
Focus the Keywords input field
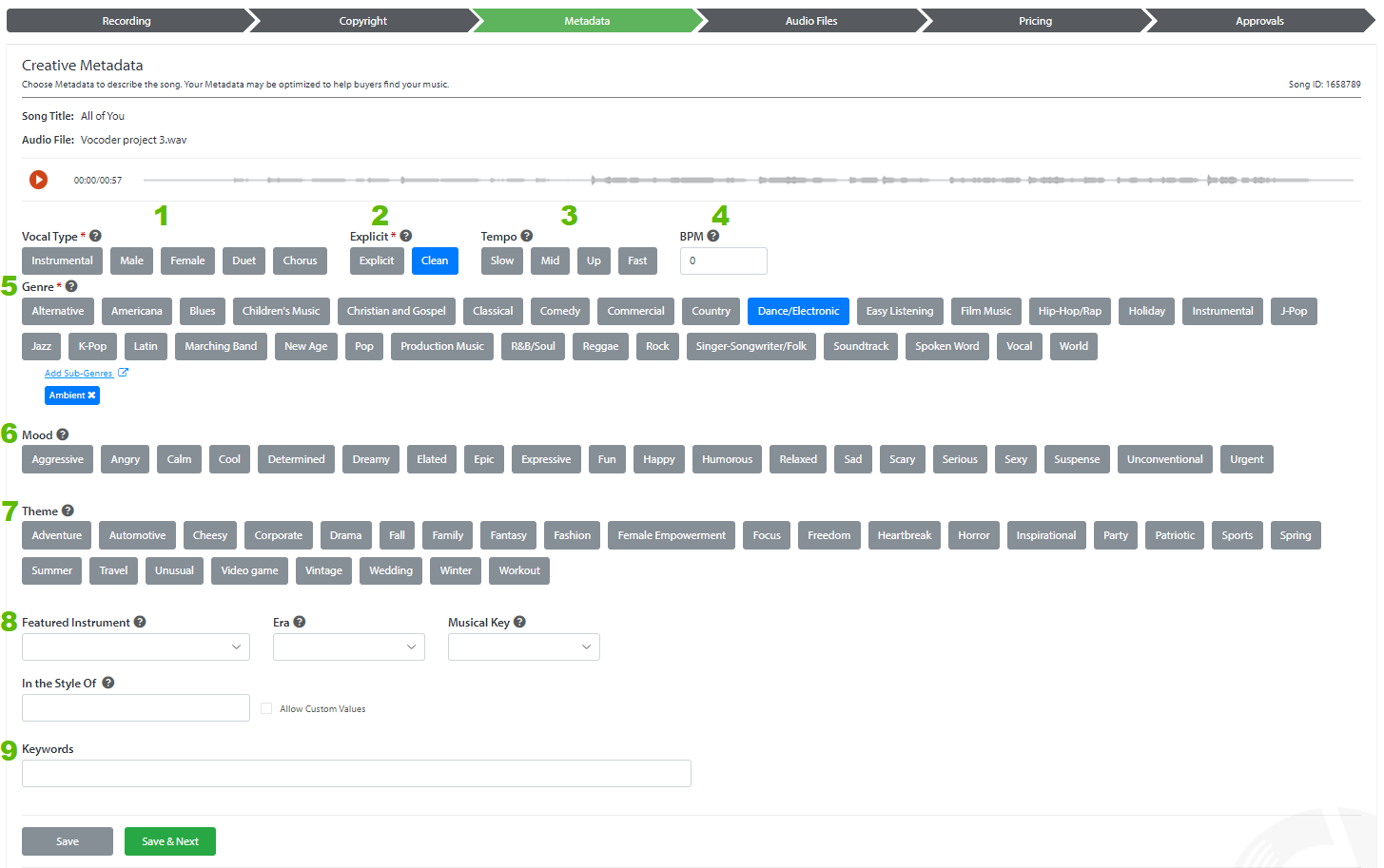[357, 773]
